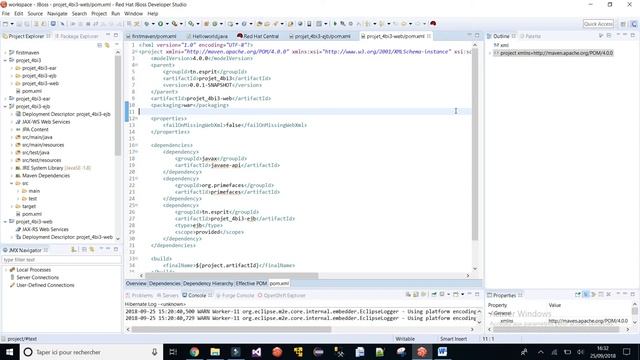Expand the firstmaven project node
The image size is (640, 360).
coord(5,53)
